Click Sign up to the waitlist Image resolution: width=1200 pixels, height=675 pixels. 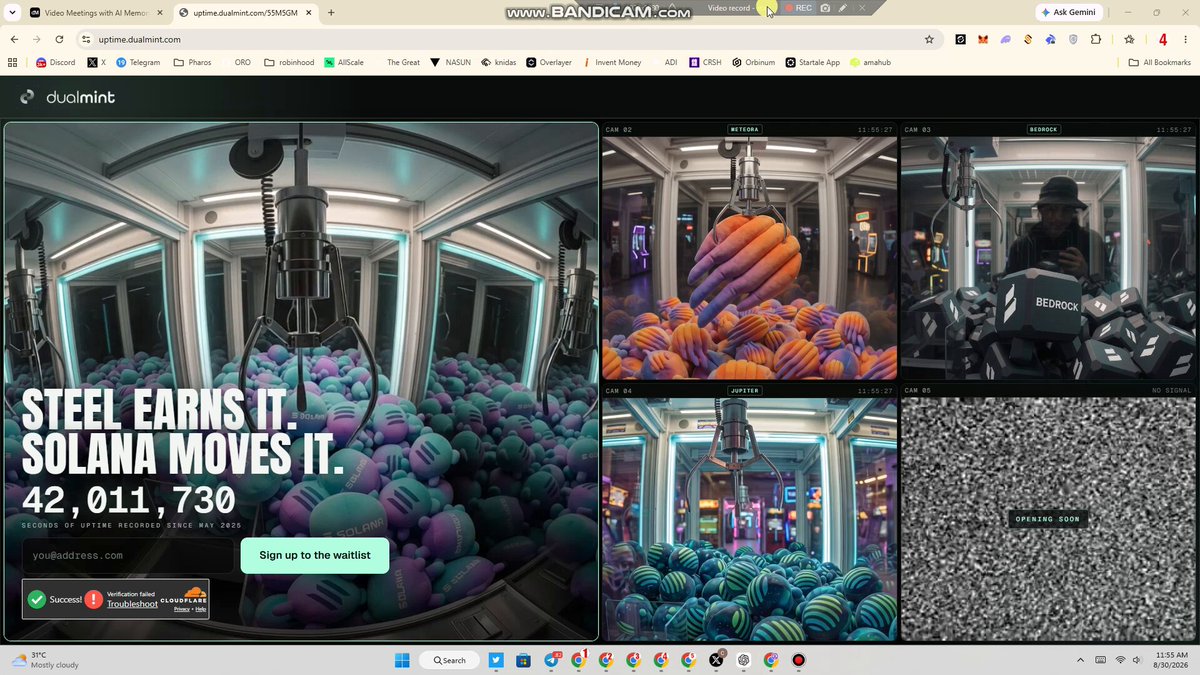tap(315, 555)
